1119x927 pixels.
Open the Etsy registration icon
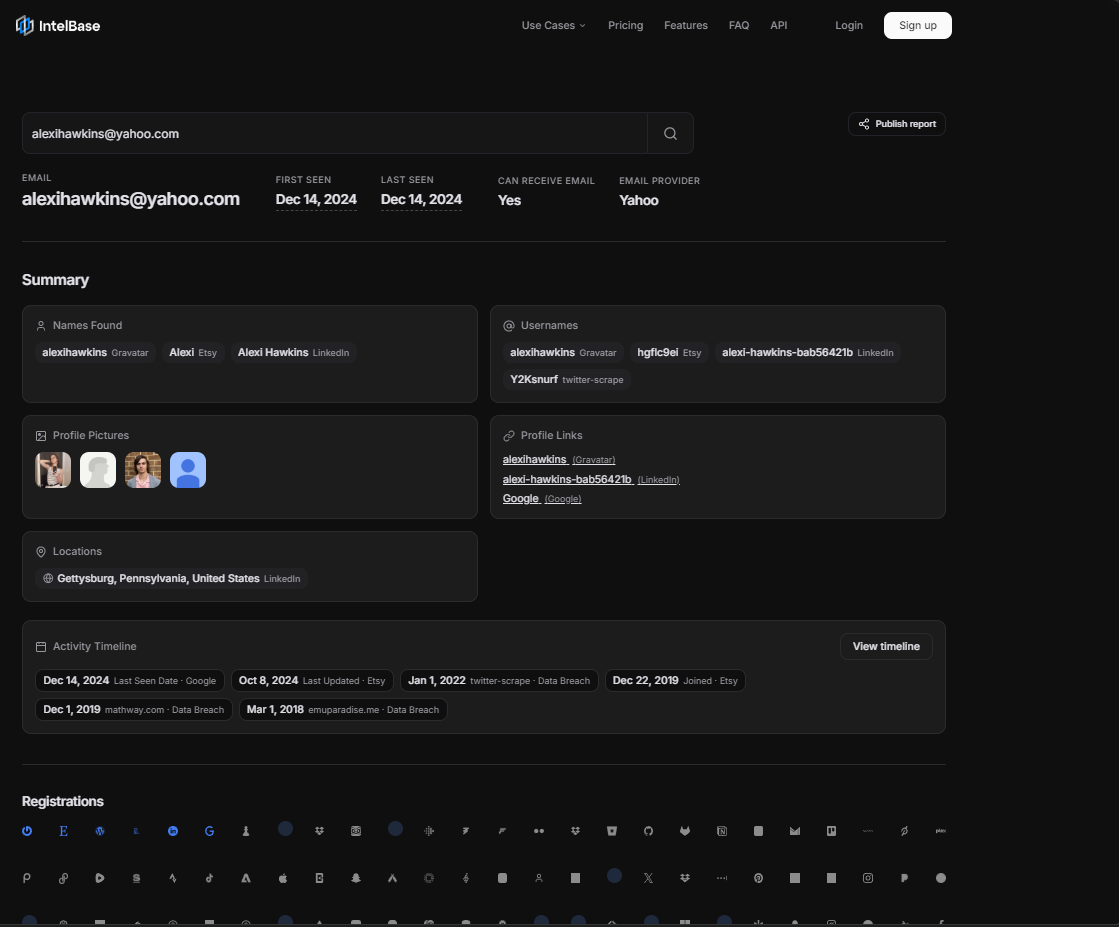click(64, 831)
